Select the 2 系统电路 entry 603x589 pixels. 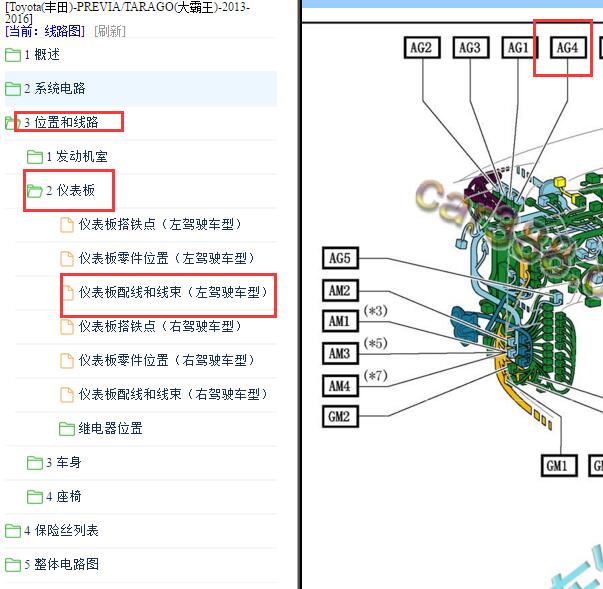pos(55,88)
